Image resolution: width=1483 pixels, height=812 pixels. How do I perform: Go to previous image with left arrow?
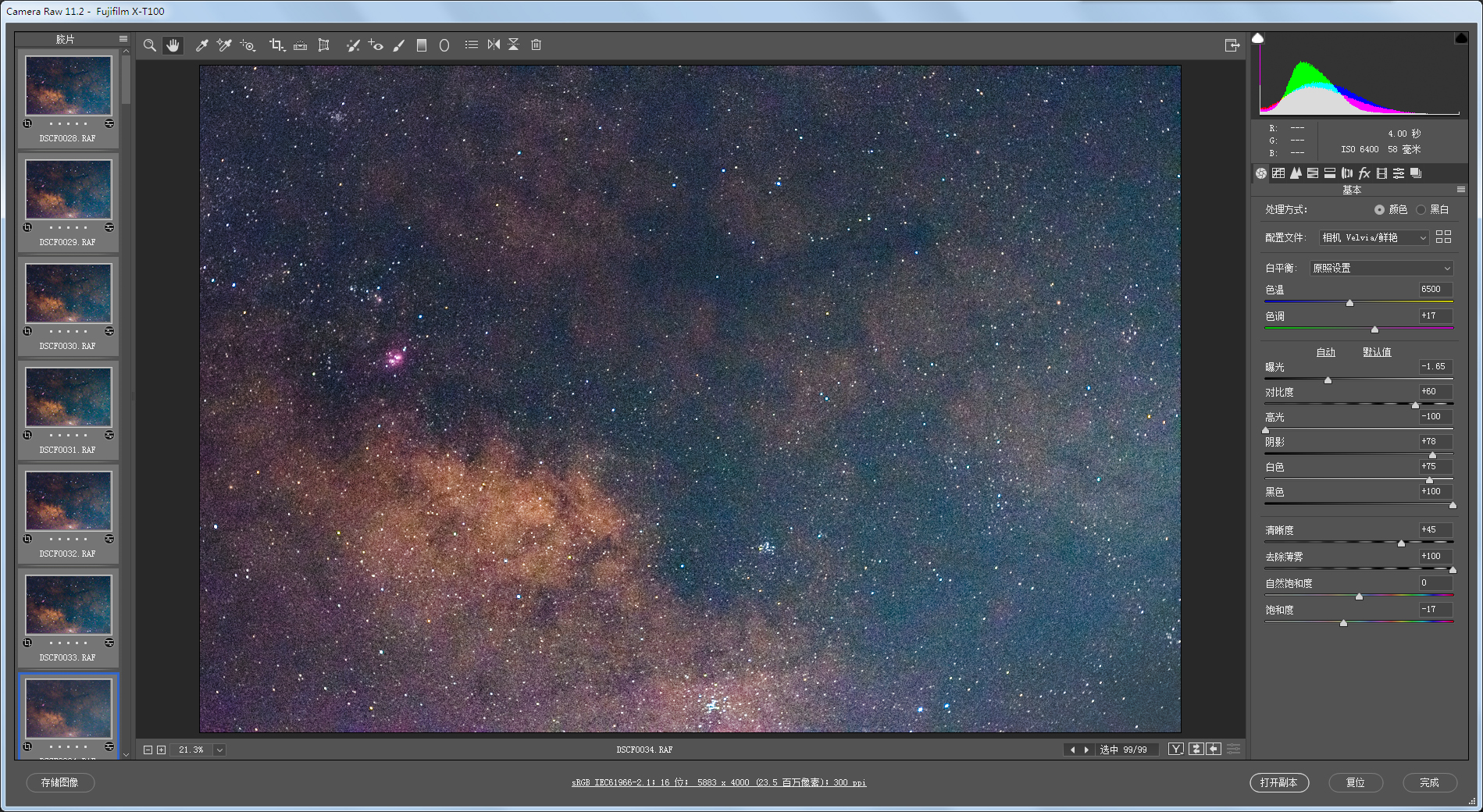[x=1072, y=750]
